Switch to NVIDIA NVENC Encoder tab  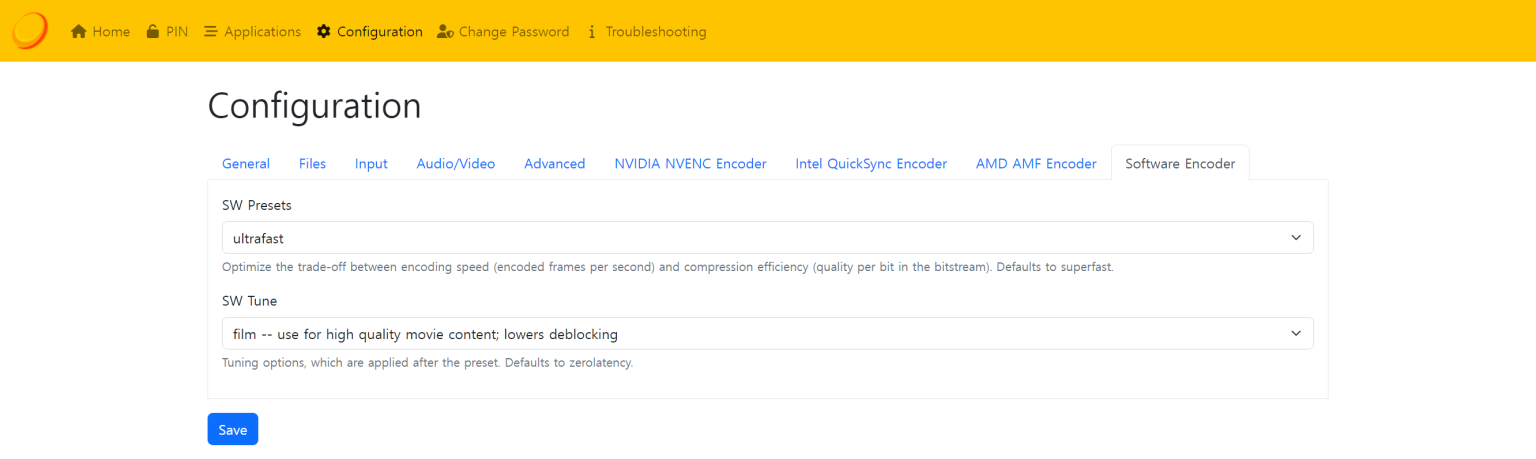(690, 164)
